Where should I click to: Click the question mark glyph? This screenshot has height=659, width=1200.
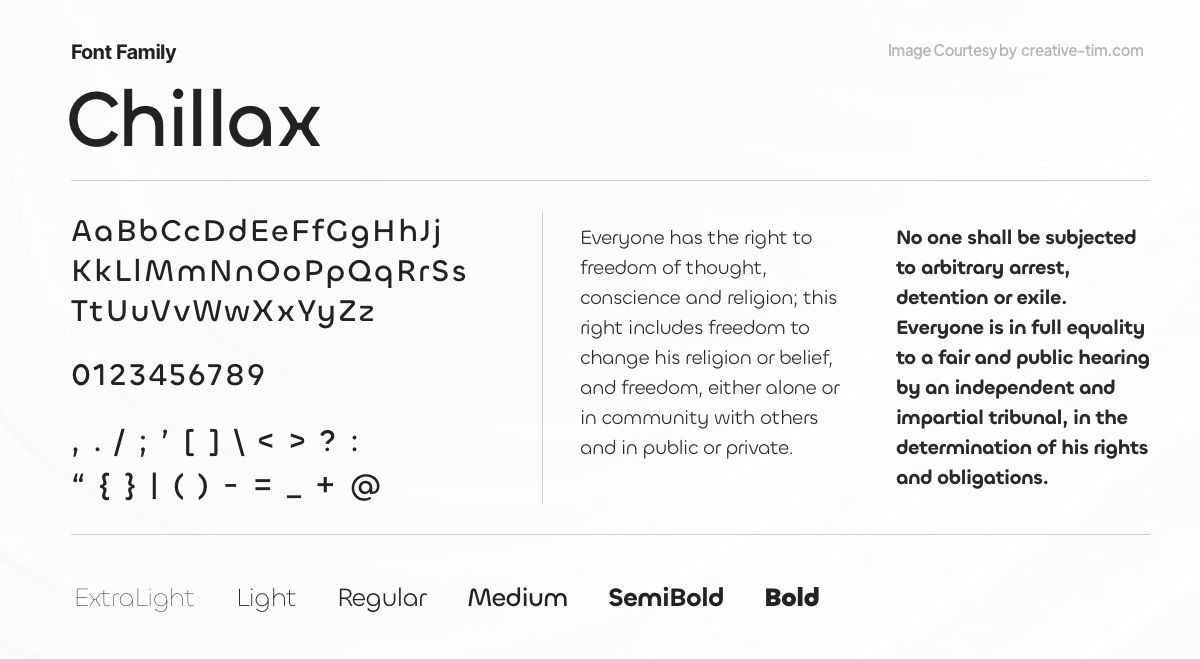coord(326,440)
